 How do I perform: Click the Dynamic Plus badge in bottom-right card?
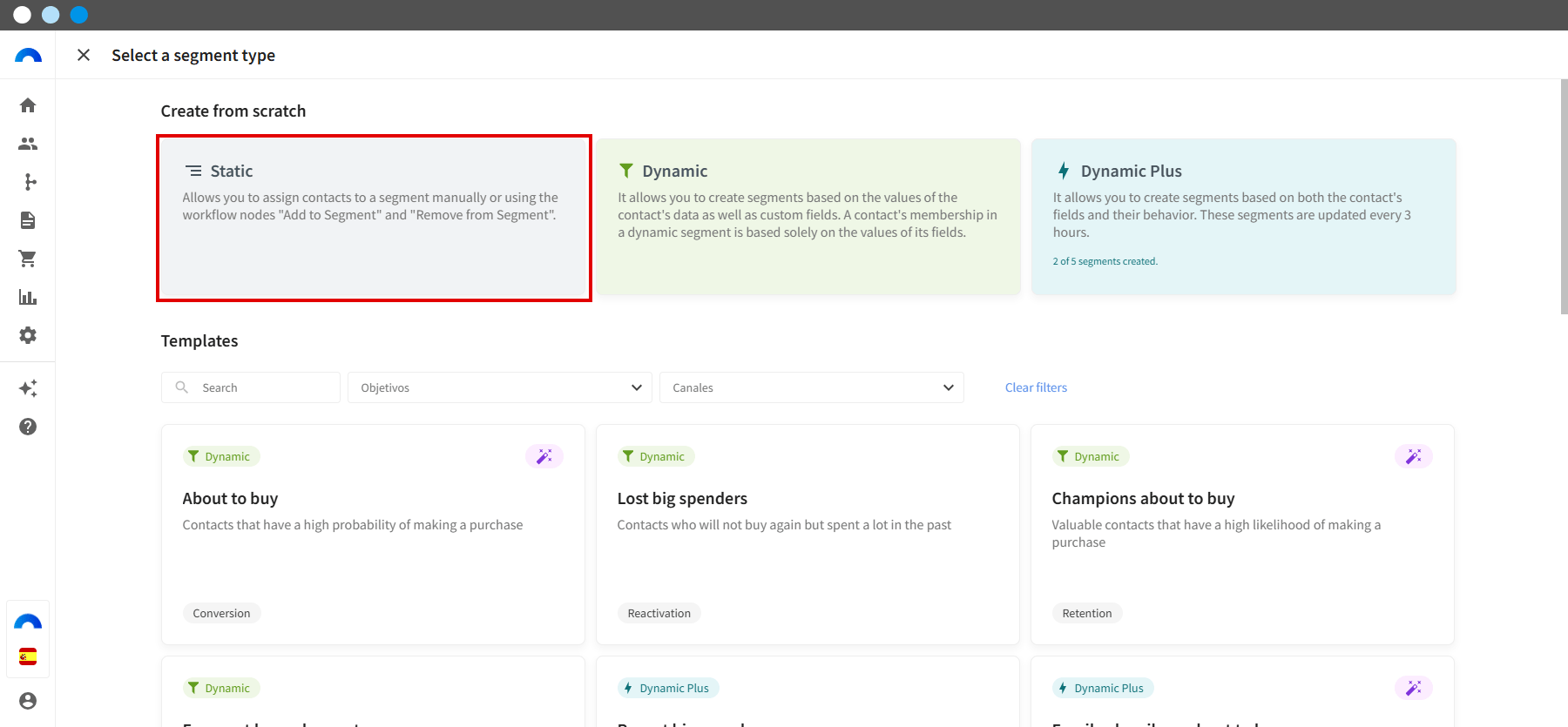click(1103, 688)
